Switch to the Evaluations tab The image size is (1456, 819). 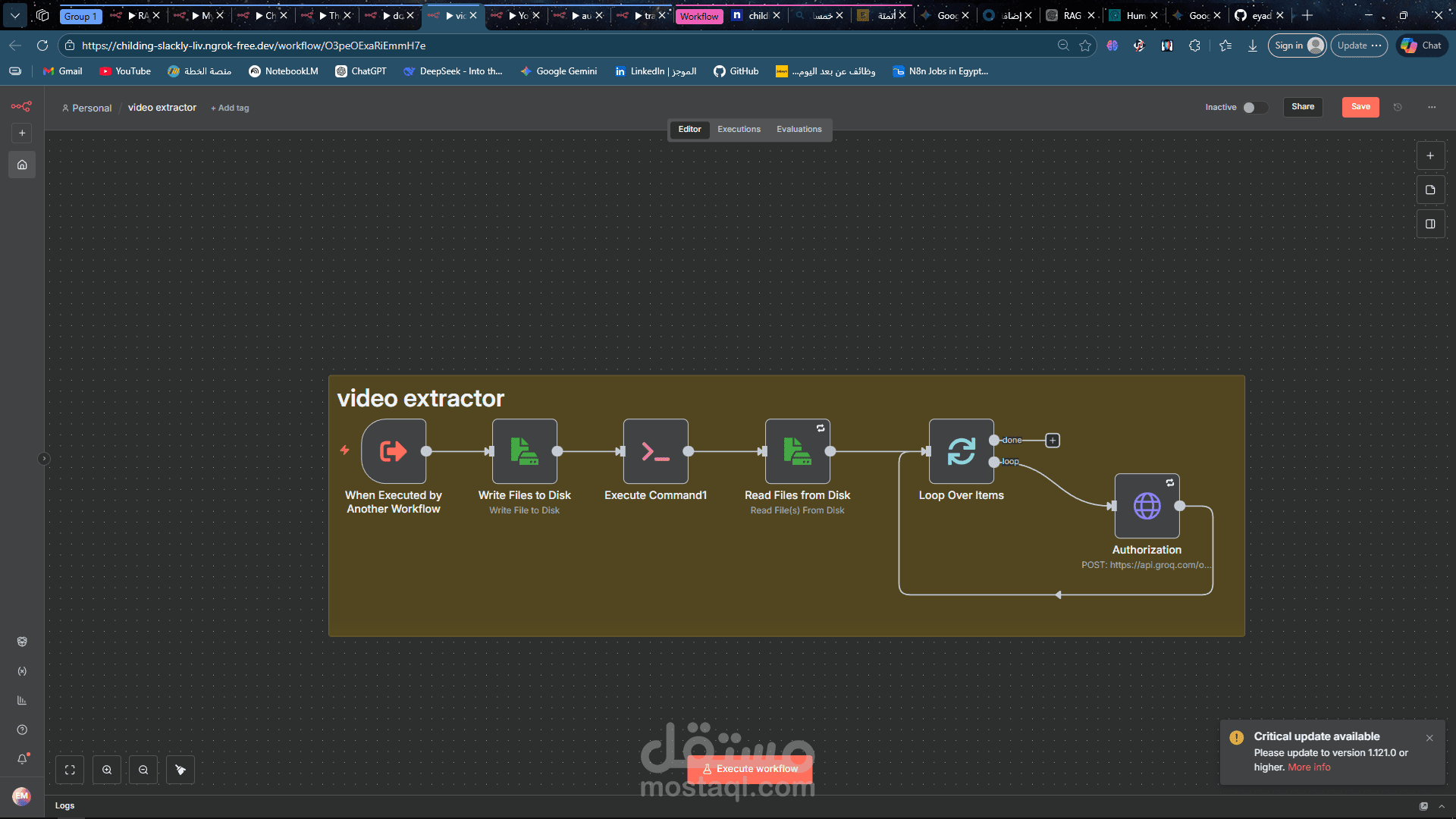tap(799, 129)
